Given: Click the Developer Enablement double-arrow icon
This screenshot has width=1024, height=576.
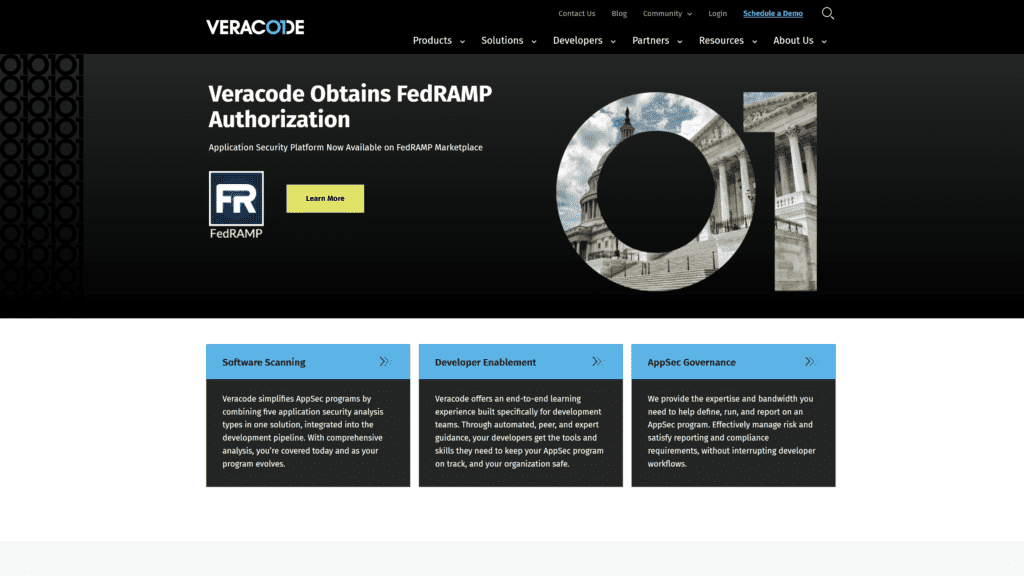Looking at the screenshot, I should click(x=598, y=361).
